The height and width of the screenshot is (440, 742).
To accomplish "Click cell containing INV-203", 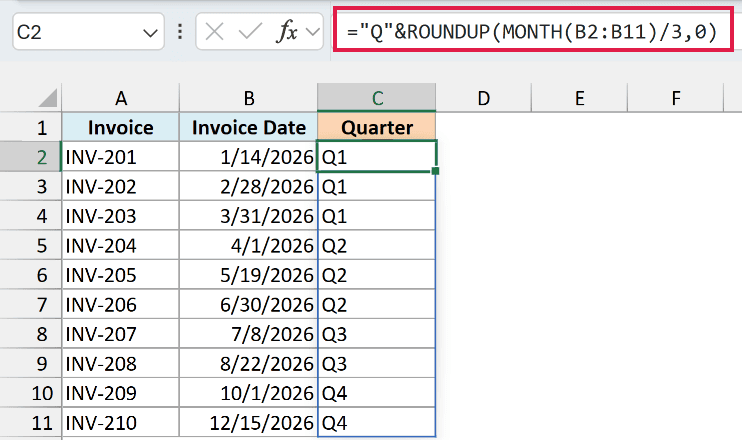I will [x=121, y=216].
